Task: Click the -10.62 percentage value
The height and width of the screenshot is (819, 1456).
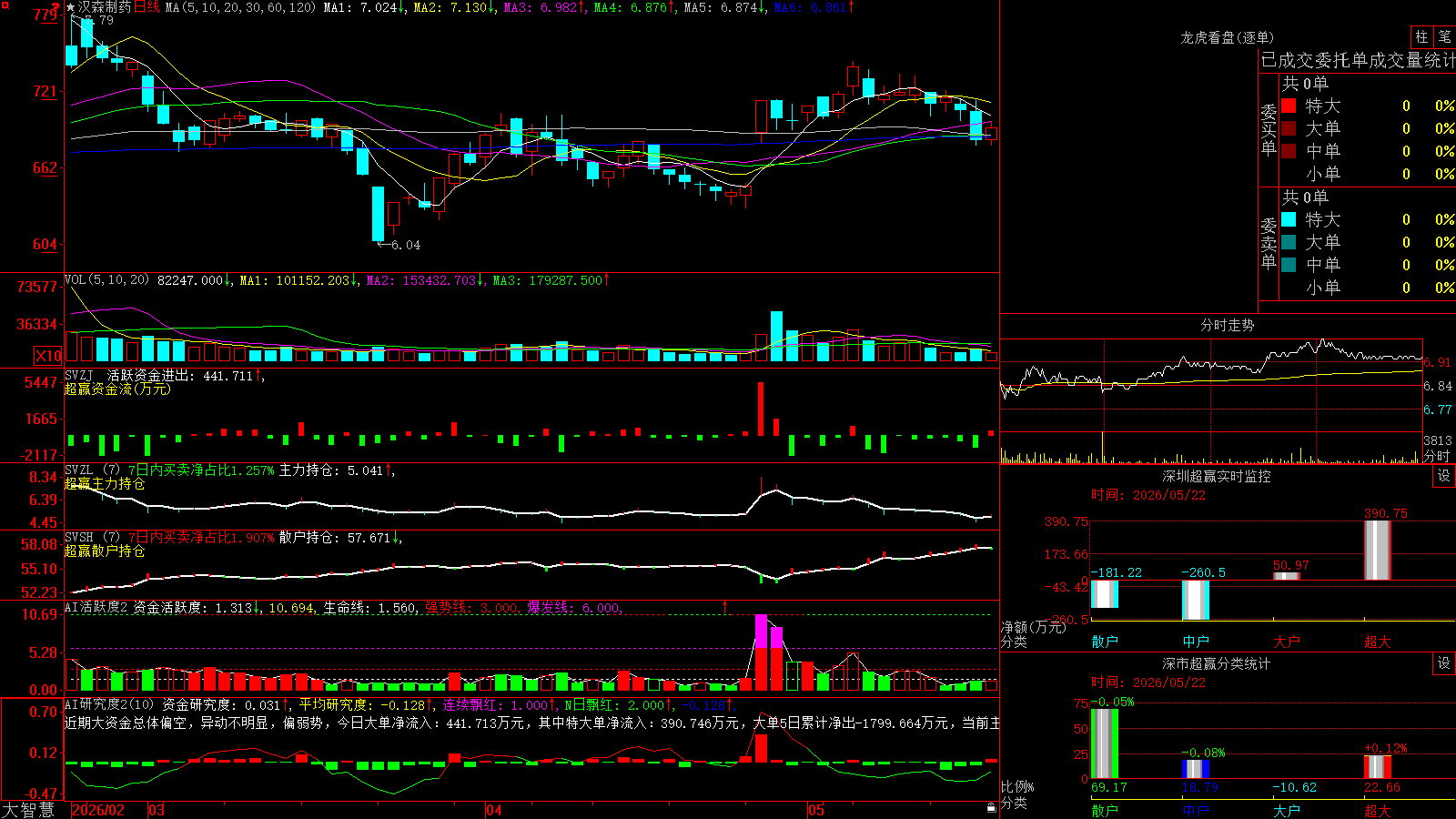Action: (x=1294, y=787)
